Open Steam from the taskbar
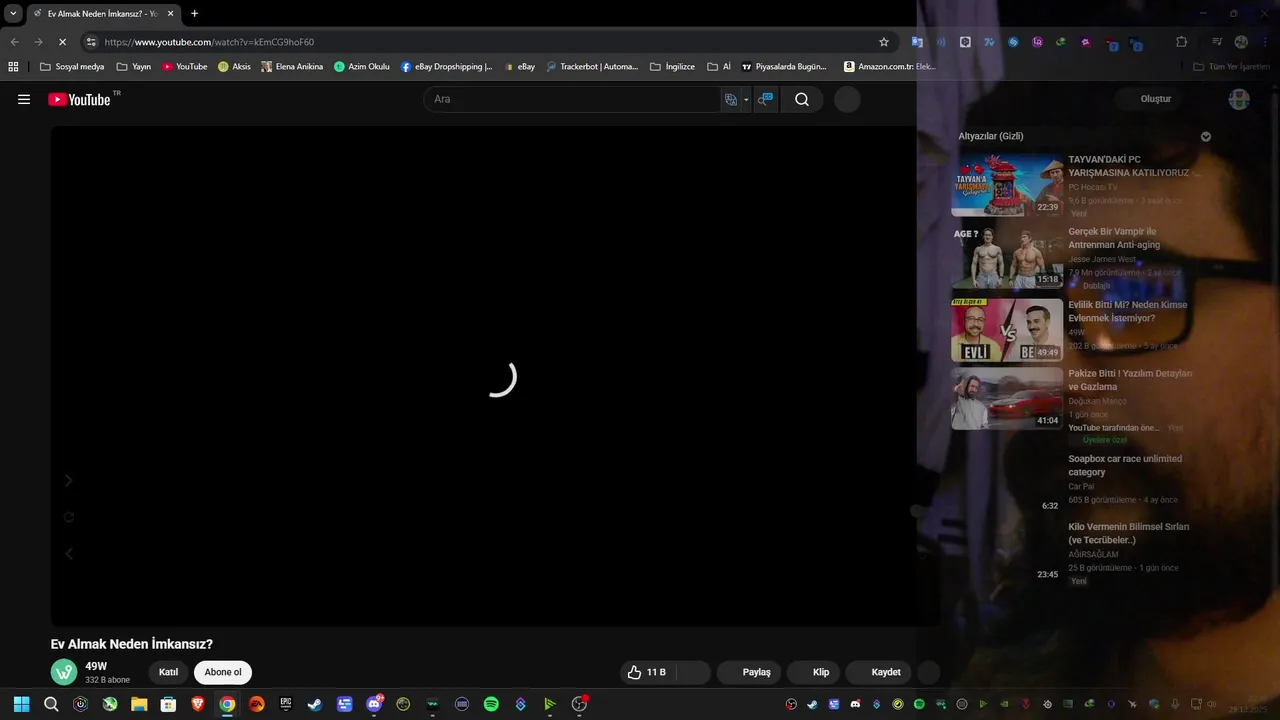1280x720 pixels. point(315,704)
